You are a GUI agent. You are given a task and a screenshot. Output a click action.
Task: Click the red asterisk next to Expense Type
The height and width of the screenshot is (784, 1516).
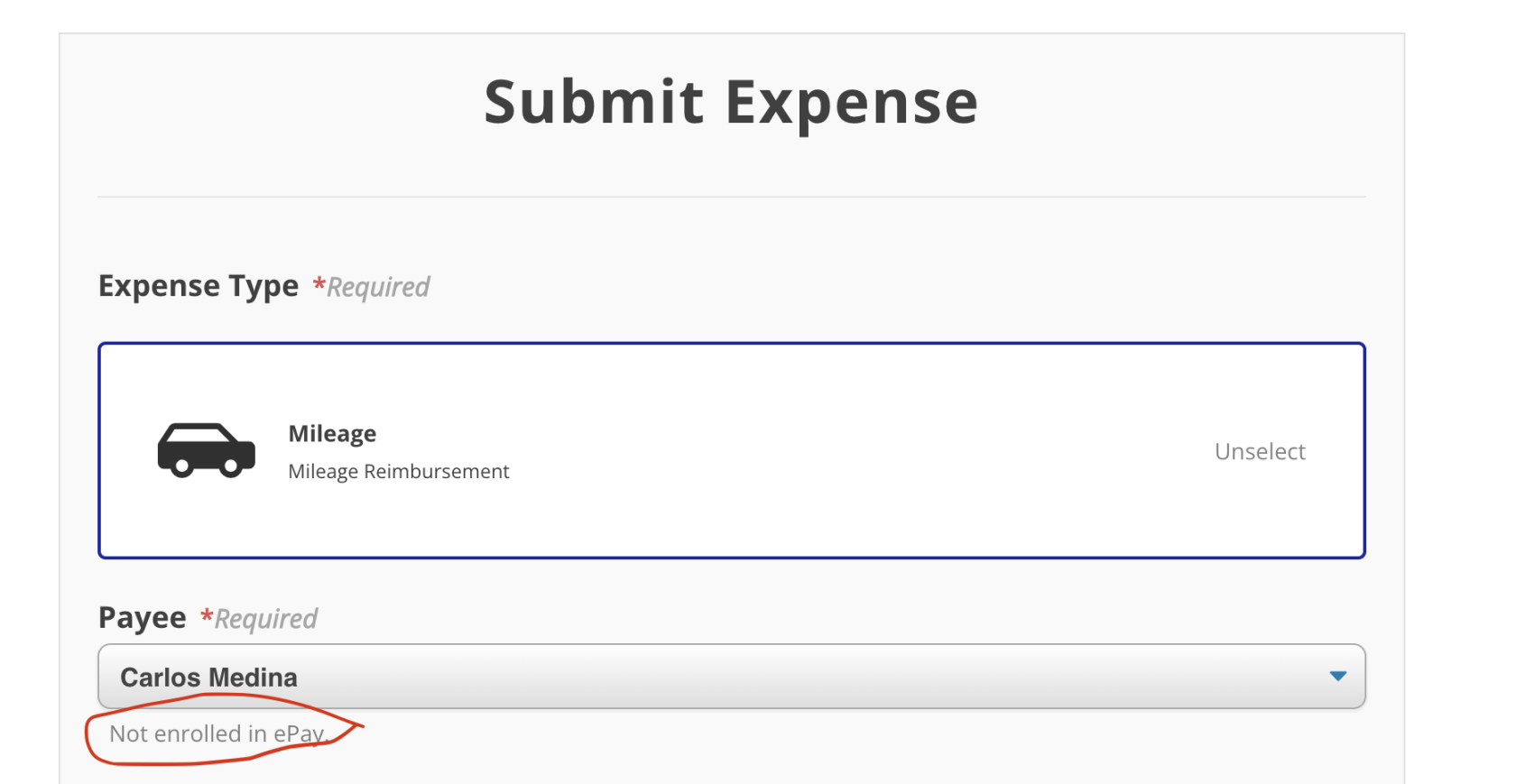pyautogui.click(x=319, y=285)
